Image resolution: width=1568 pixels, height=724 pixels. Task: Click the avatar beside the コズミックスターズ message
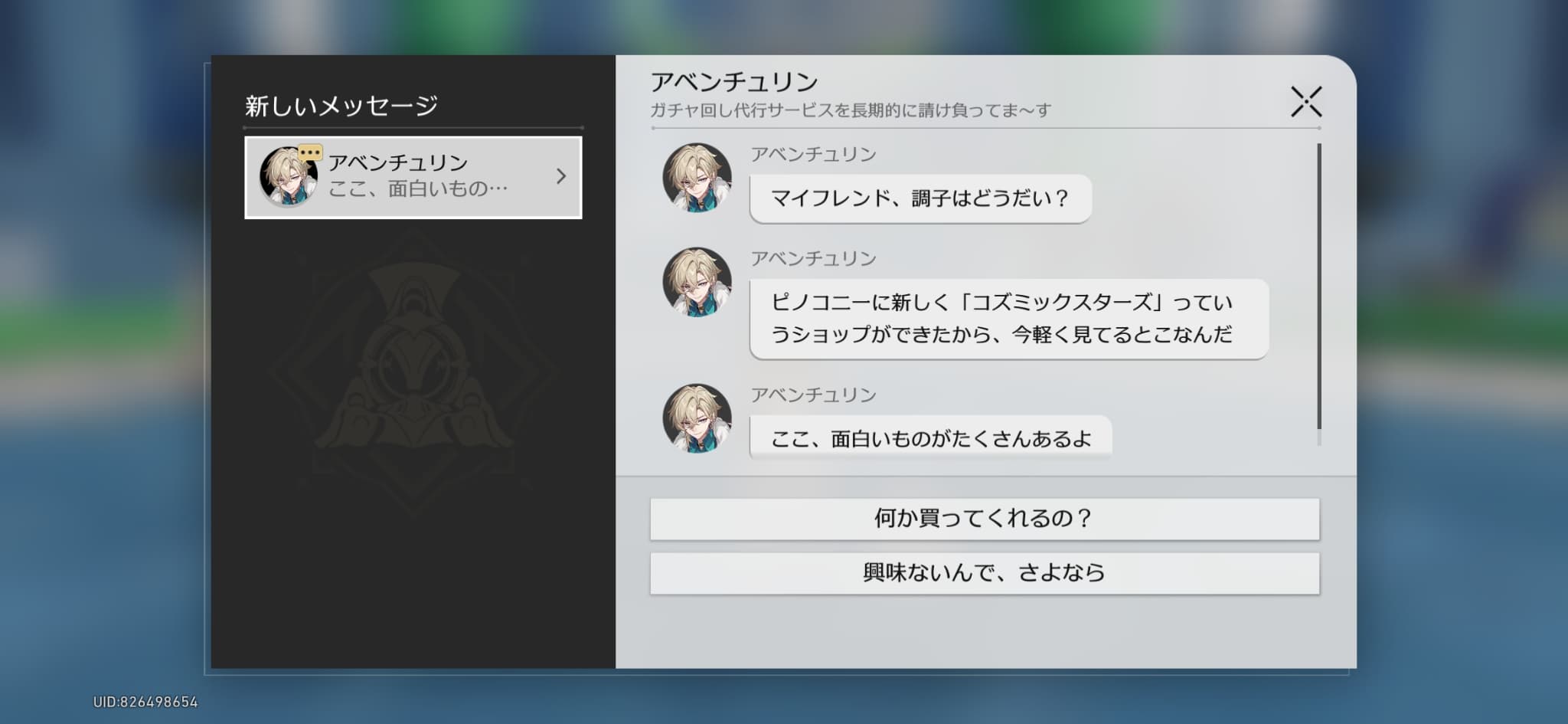pyautogui.click(x=696, y=282)
